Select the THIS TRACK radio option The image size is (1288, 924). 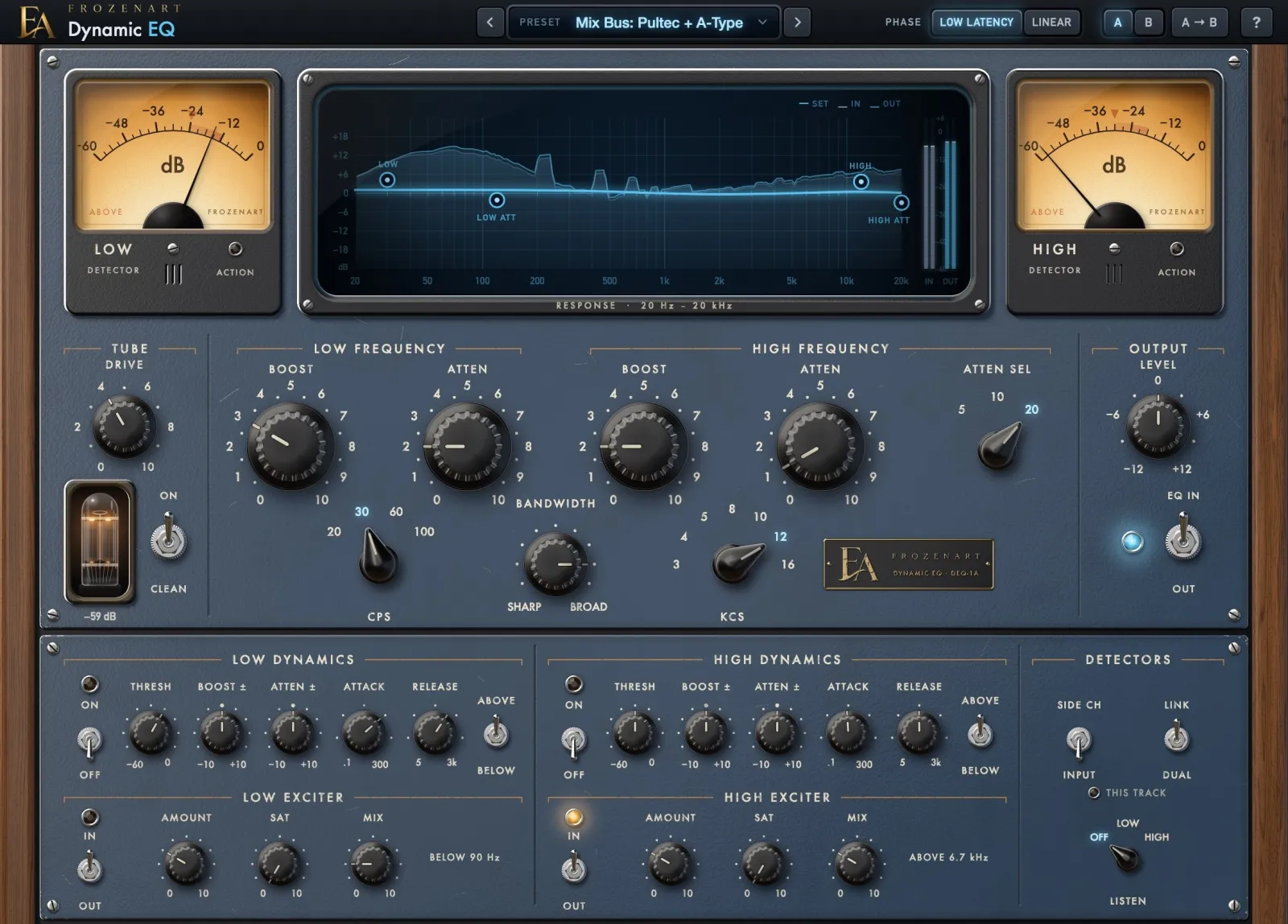[1127, 793]
